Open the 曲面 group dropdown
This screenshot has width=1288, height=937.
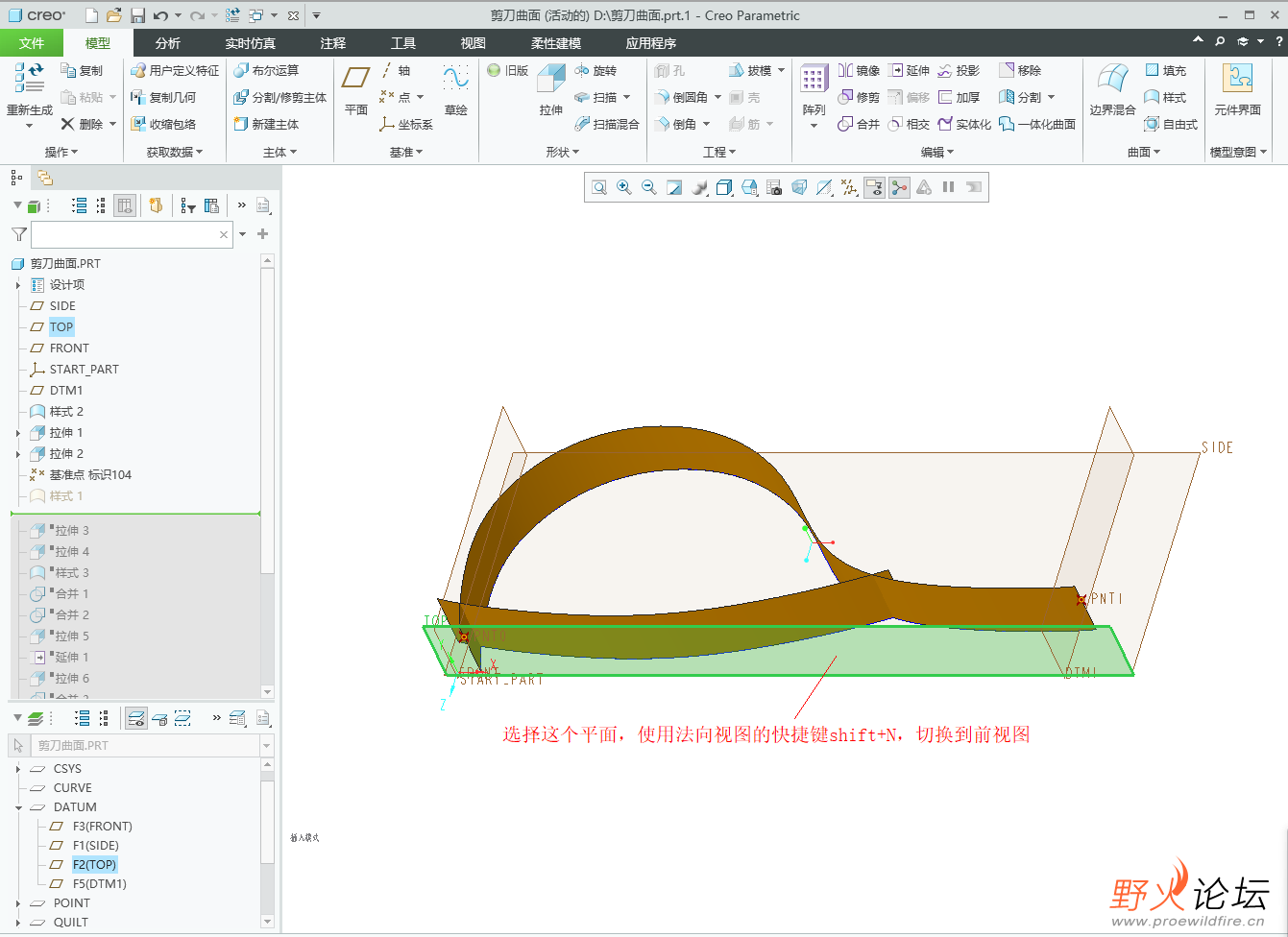tap(1144, 152)
